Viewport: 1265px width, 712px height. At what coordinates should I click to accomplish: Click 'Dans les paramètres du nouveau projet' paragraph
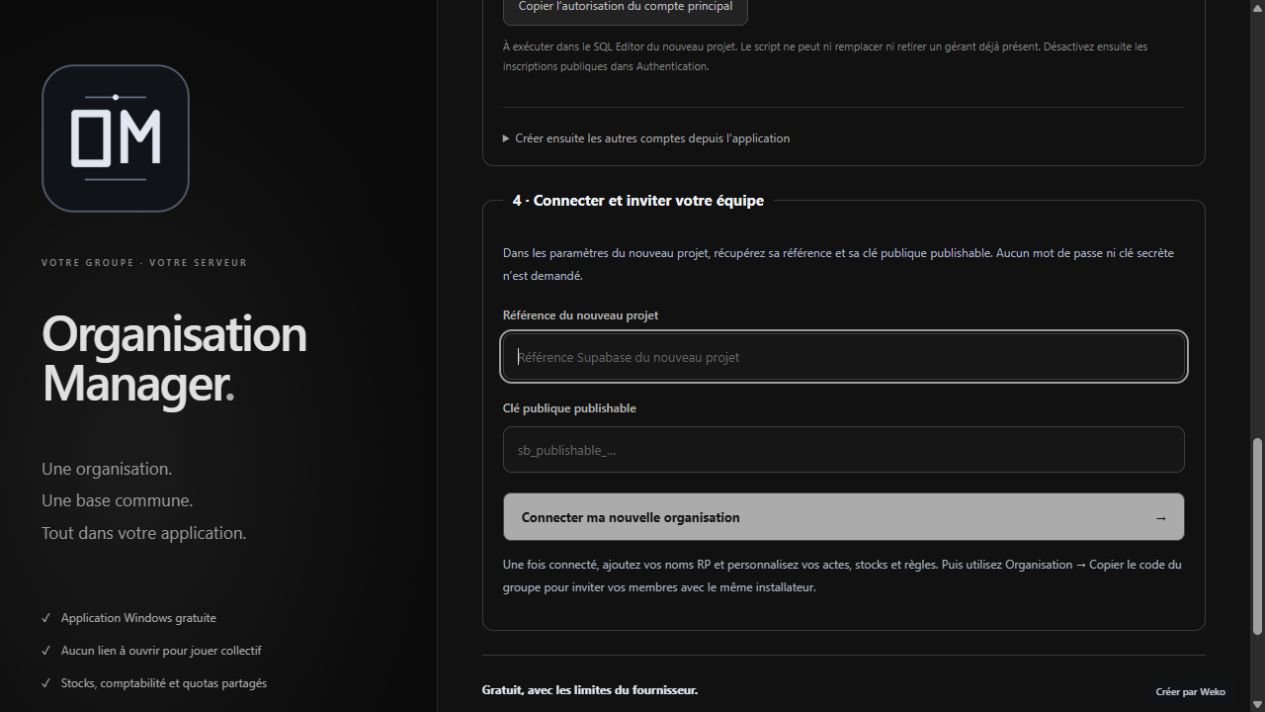click(838, 264)
